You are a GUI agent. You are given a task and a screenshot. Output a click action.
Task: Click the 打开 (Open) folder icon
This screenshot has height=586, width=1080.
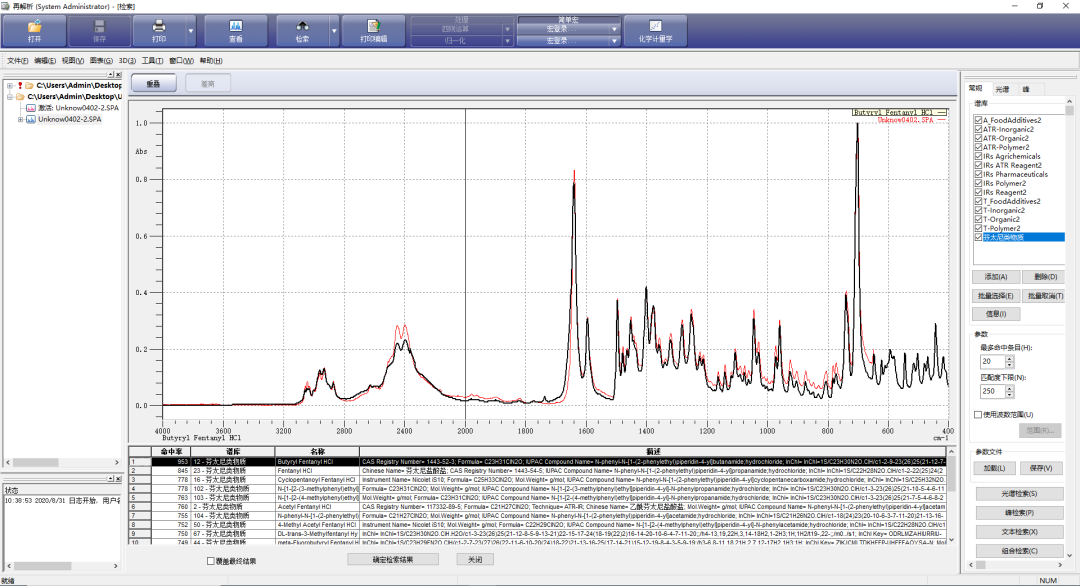[35, 26]
